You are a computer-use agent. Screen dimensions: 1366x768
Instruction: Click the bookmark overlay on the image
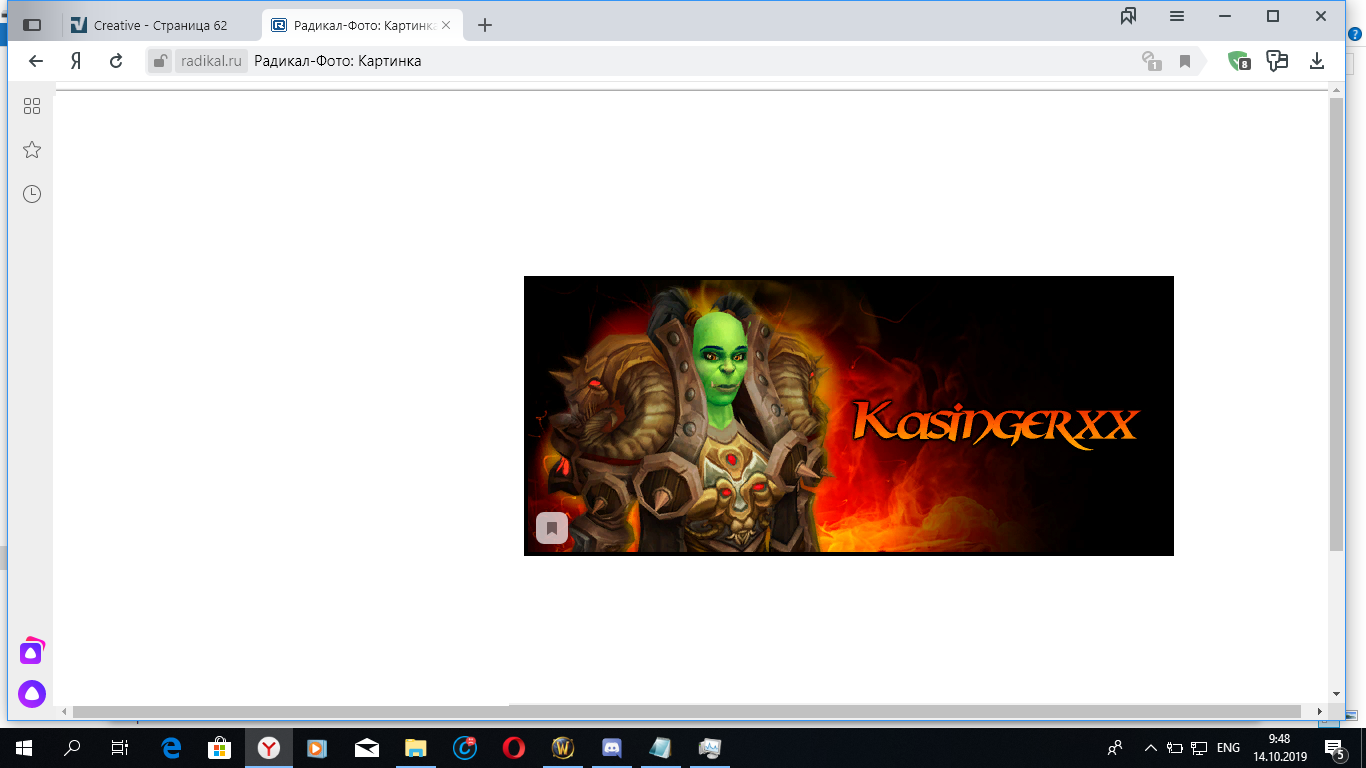click(552, 528)
